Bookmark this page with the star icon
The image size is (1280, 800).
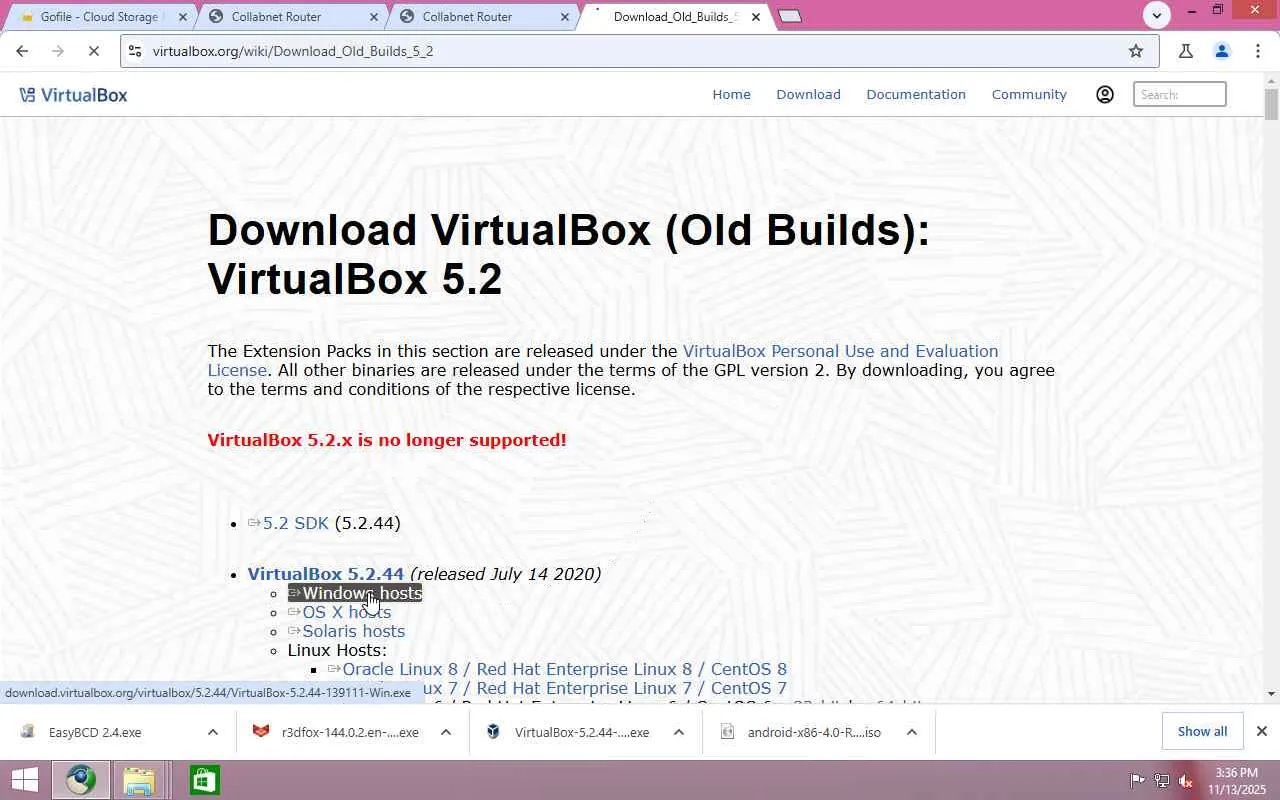(1136, 51)
